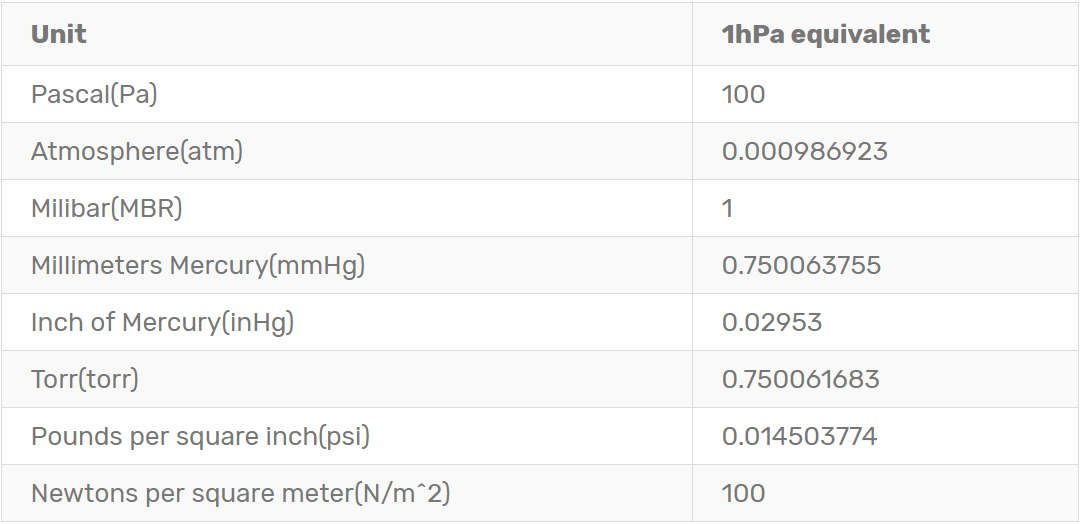
Task: Click the value 0.750061683
Action: coord(800,380)
